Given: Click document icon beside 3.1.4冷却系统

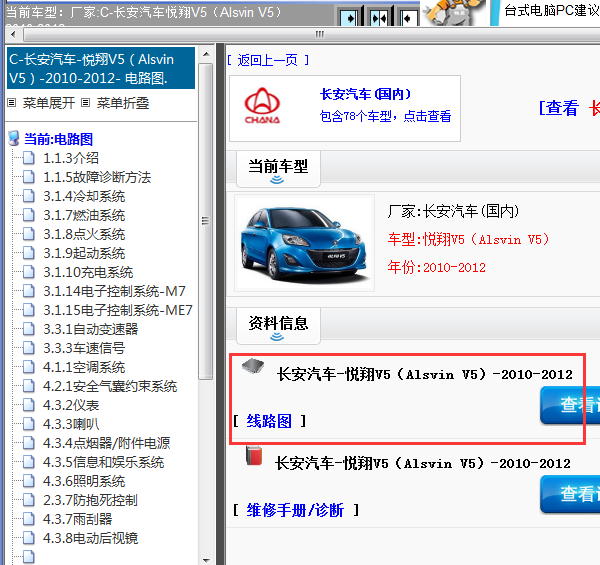Looking at the screenshot, I should coord(29,196).
